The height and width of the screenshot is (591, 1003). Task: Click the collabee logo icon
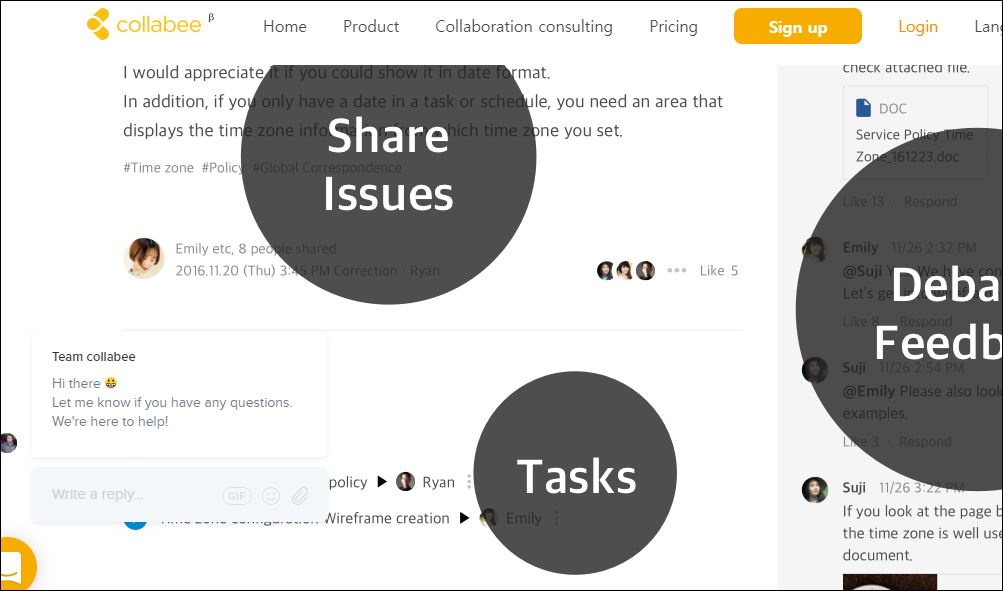pyautogui.click(x=99, y=24)
